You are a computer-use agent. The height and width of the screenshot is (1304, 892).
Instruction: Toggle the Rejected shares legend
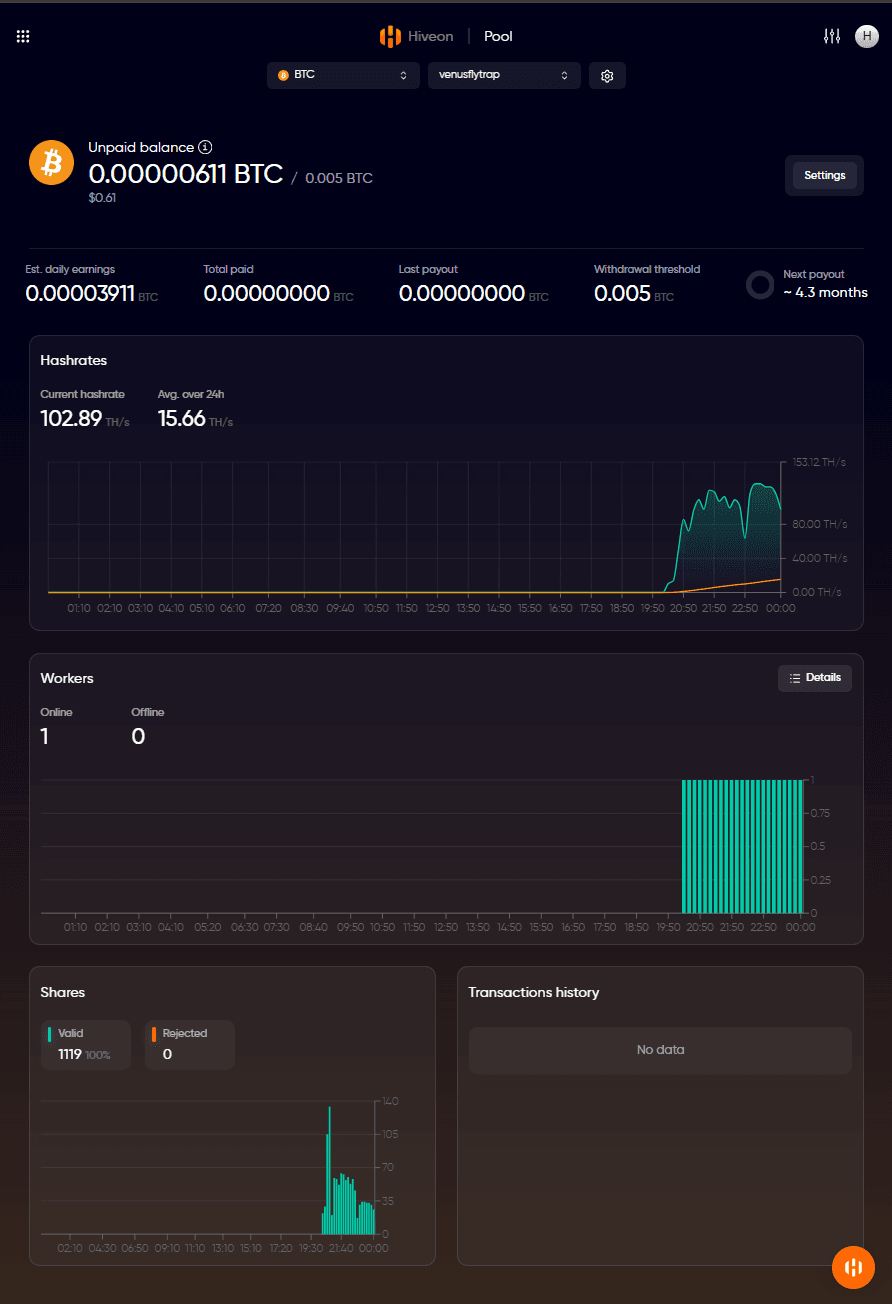coord(189,1044)
